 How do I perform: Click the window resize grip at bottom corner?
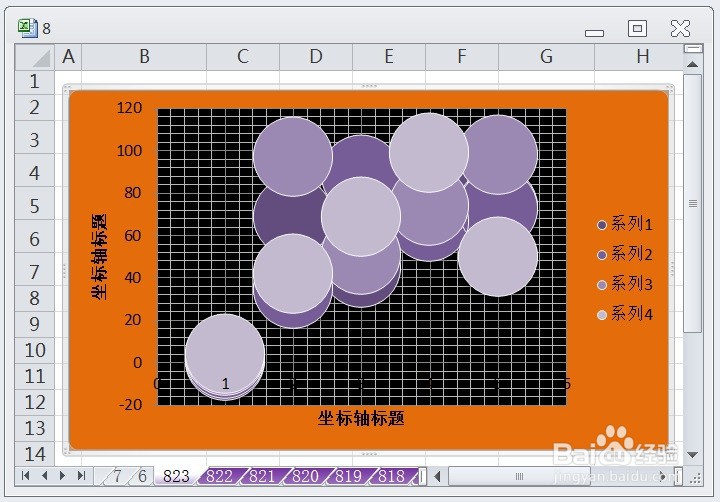(695, 479)
